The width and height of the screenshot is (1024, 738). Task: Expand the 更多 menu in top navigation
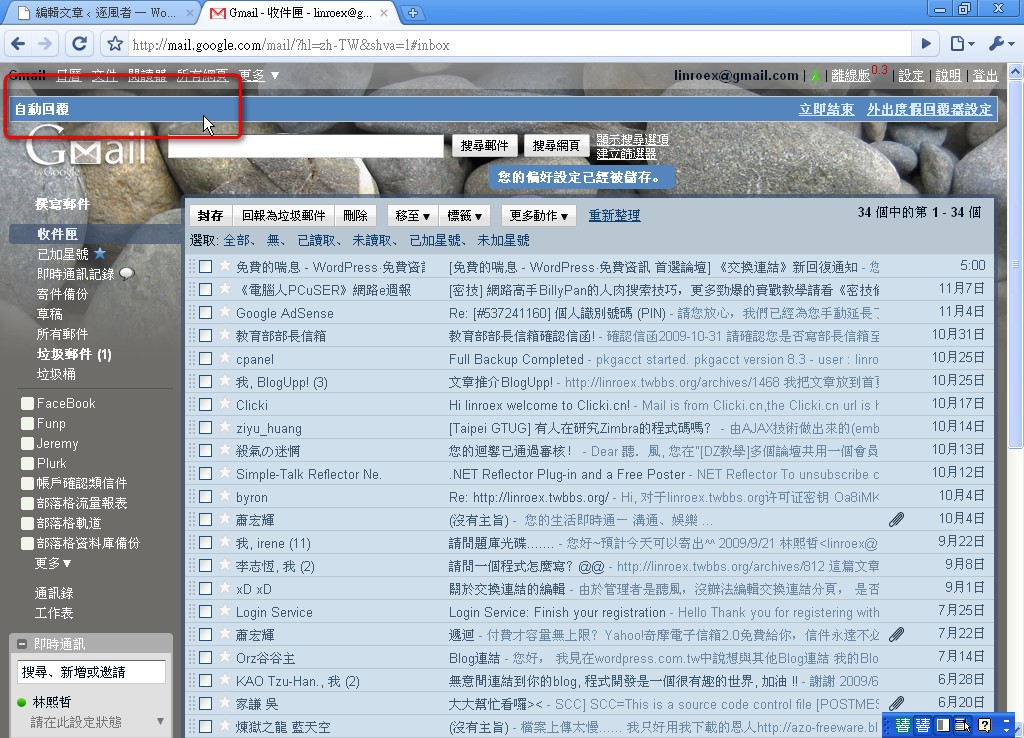259,75
